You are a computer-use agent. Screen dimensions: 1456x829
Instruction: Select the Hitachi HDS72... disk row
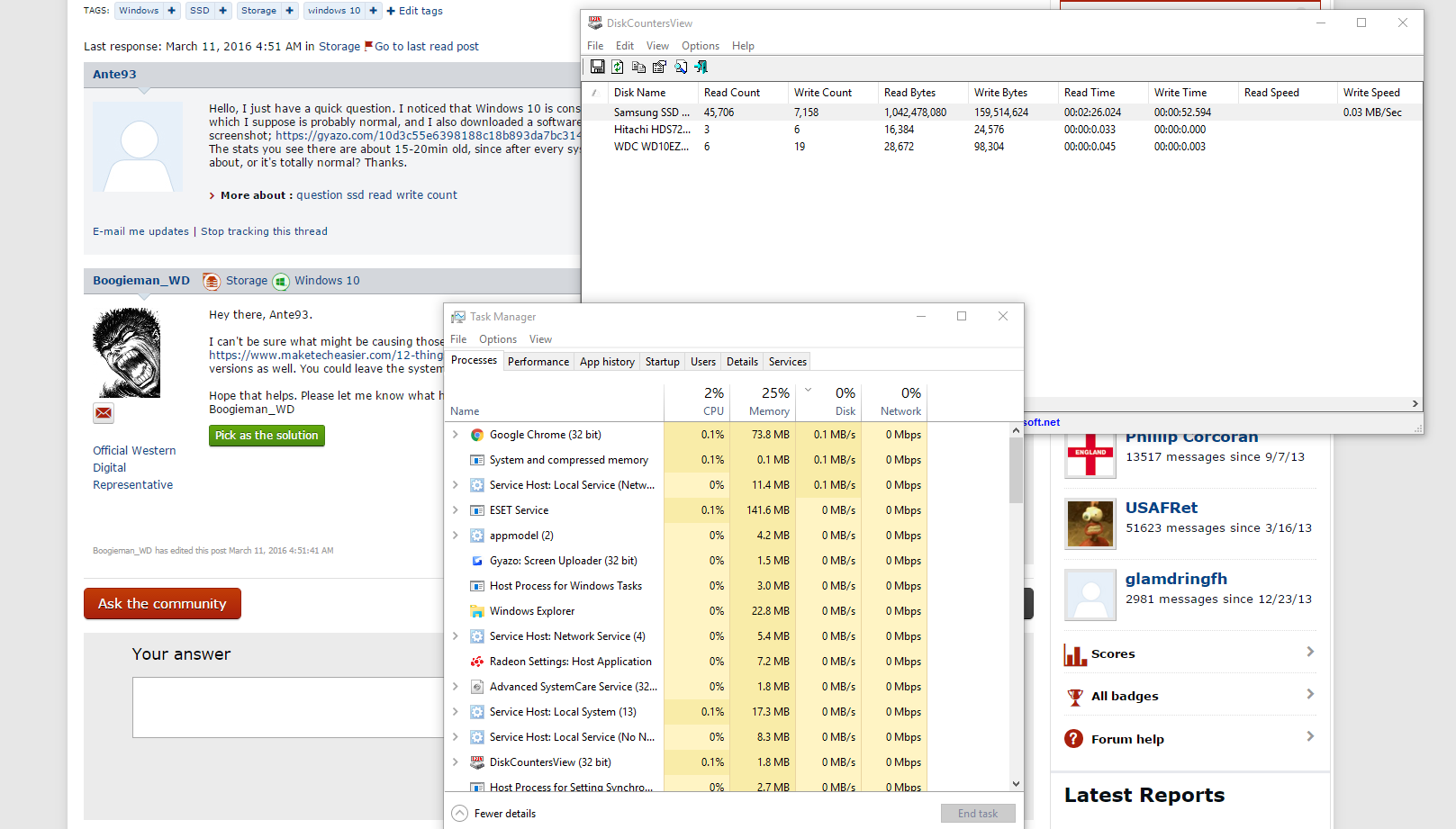[x=1002, y=130]
